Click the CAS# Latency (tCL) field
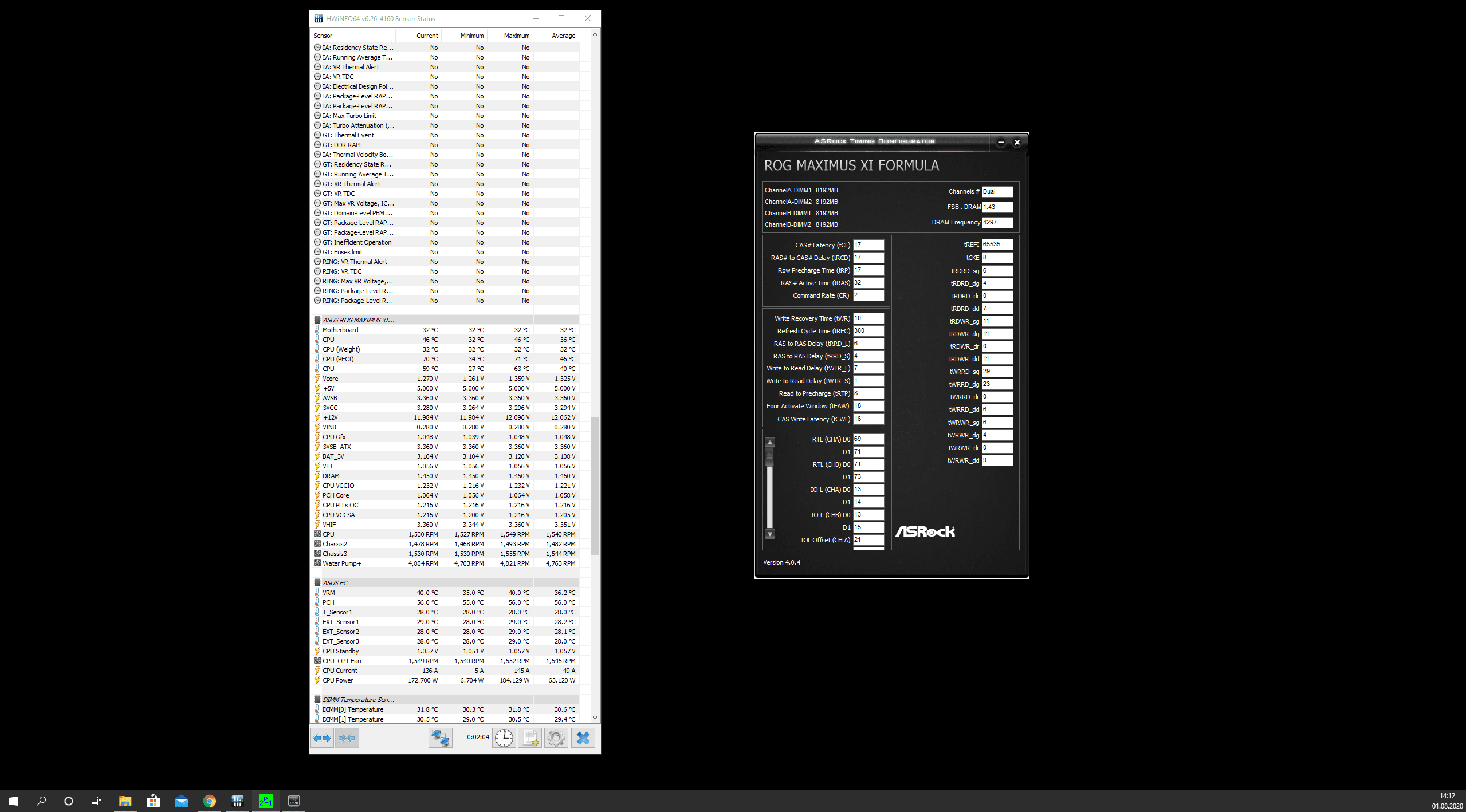1466x812 pixels. (868, 245)
